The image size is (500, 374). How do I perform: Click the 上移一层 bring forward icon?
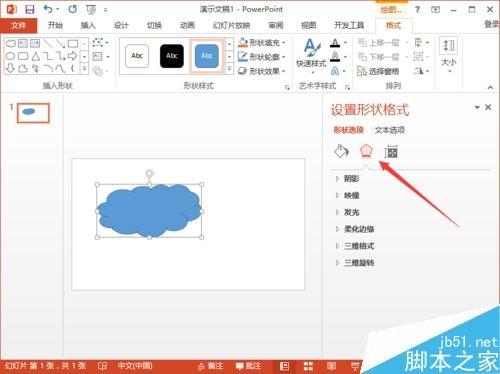click(362, 43)
